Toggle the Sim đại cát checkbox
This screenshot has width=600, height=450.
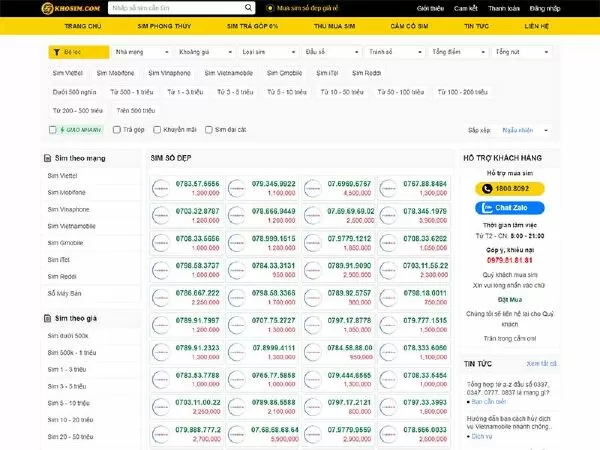pos(209,130)
